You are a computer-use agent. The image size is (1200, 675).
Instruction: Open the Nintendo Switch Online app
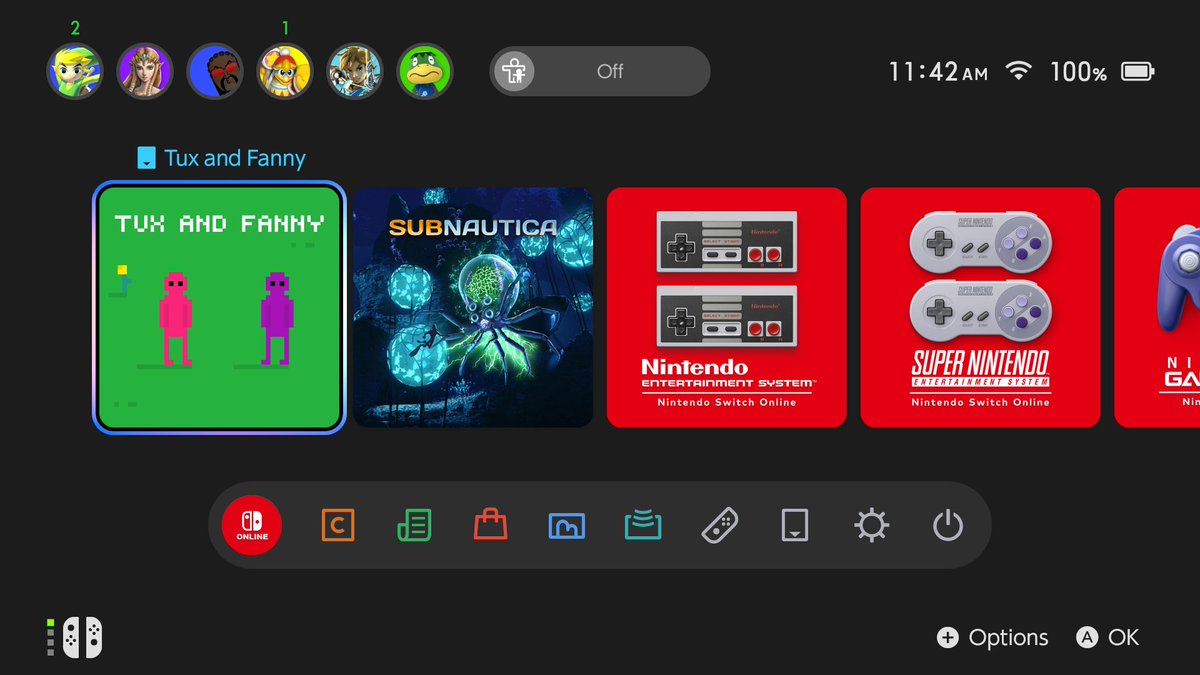tap(250, 524)
